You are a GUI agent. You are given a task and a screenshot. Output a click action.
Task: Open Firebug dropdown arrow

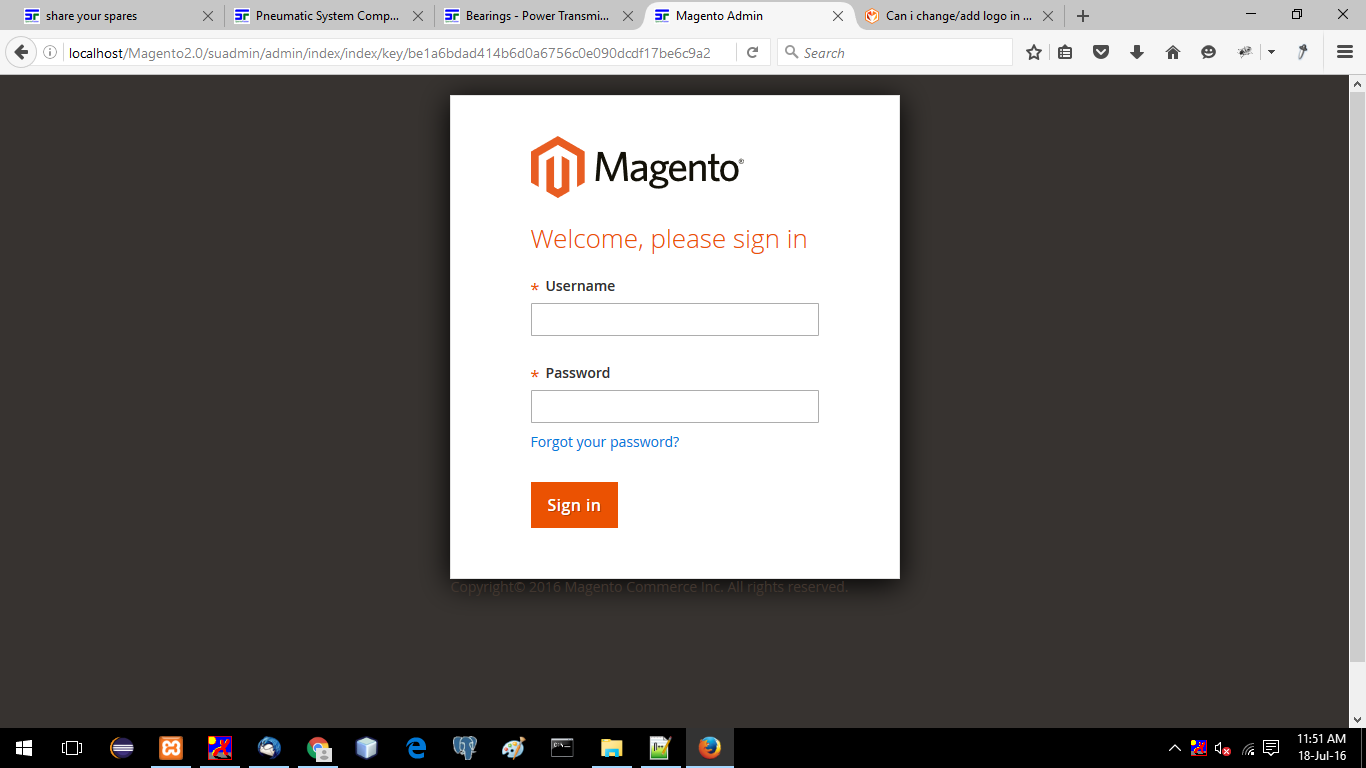1271,53
